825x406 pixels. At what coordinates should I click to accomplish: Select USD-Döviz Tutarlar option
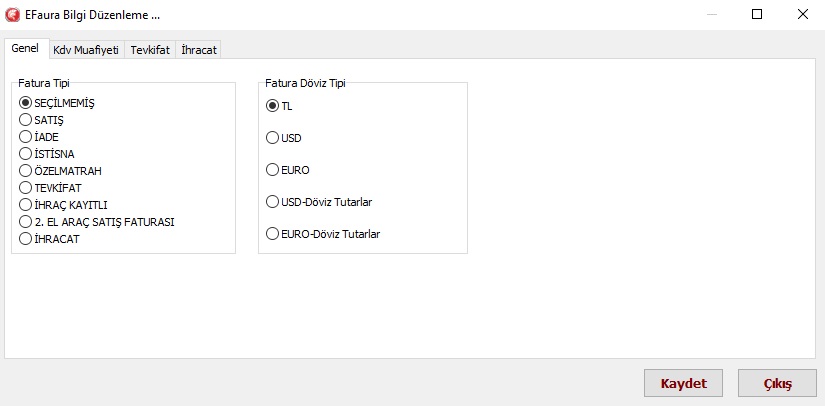pos(273,202)
